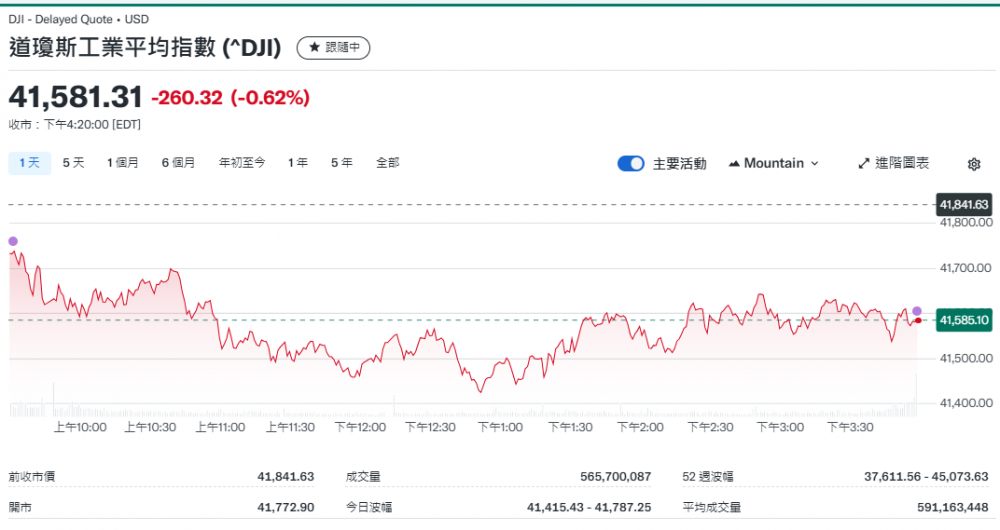The image size is (1000, 530).
Task: Select the 1個月 range tab
Action: click(123, 163)
